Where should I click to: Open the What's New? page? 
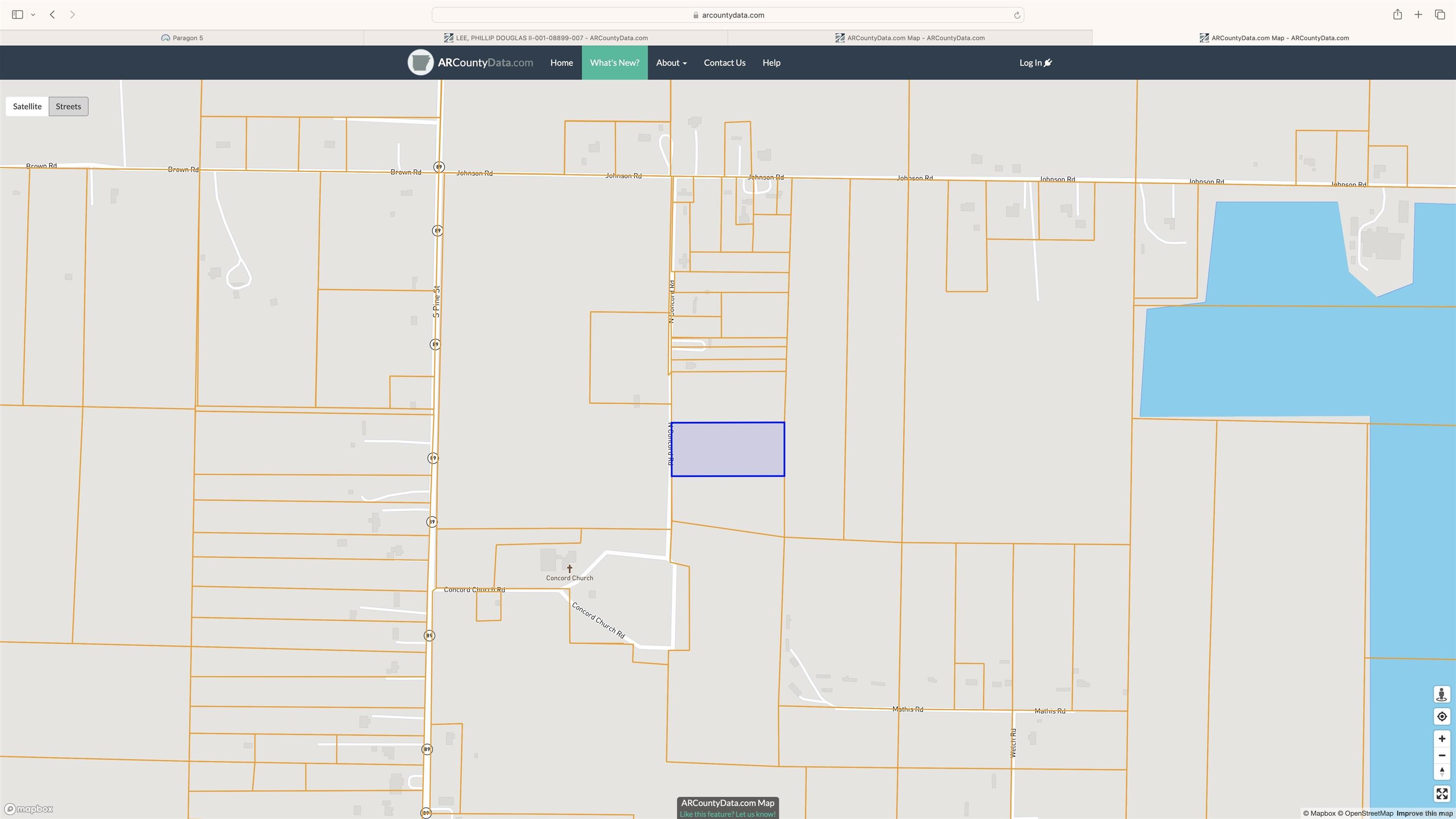614,63
